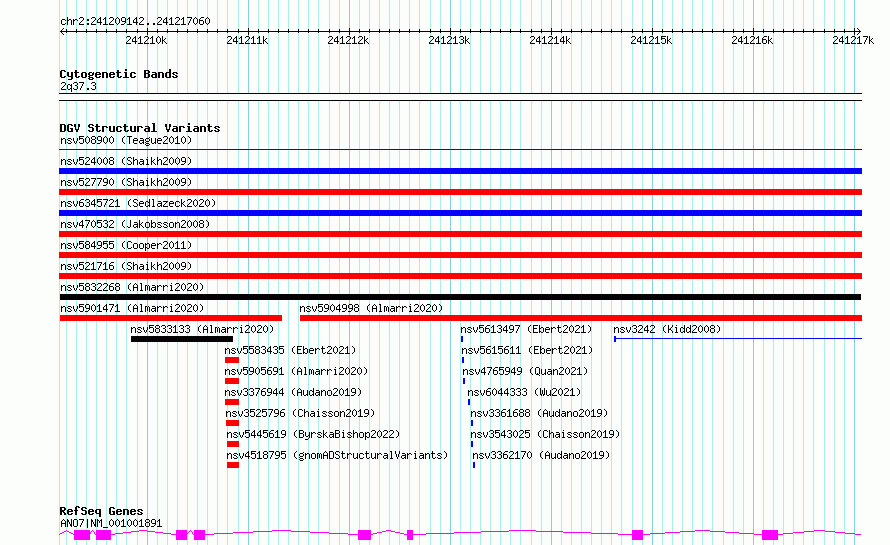Open nsv5904998 (Almarri2020) variant label
Image resolution: width=890 pixels, height=545 pixels.
pyautogui.click(x=371, y=308)
